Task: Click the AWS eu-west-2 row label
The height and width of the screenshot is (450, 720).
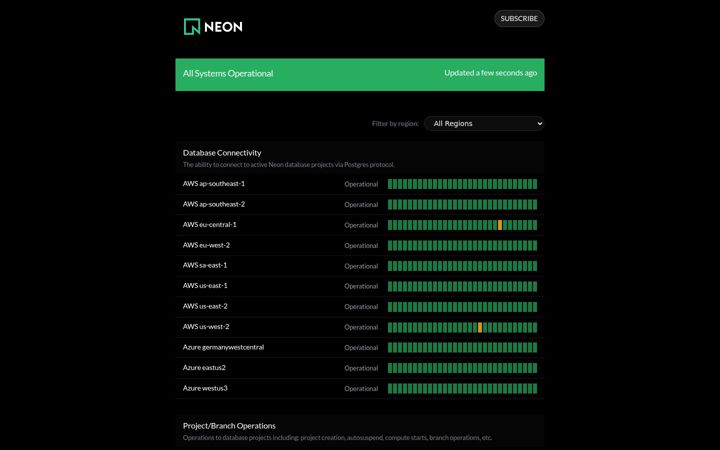Action: [206, 245]
